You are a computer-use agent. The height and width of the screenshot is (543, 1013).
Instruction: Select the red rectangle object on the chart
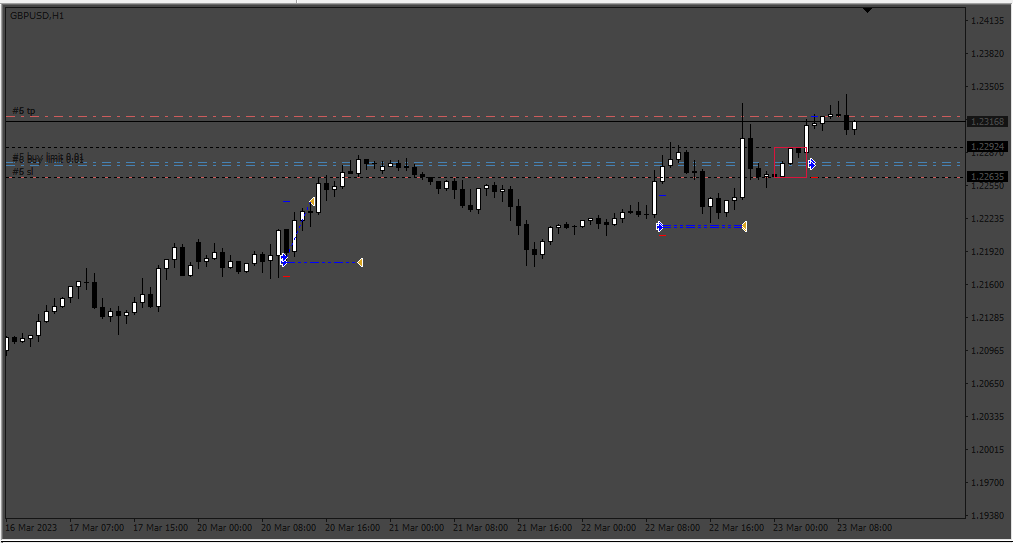790,162
